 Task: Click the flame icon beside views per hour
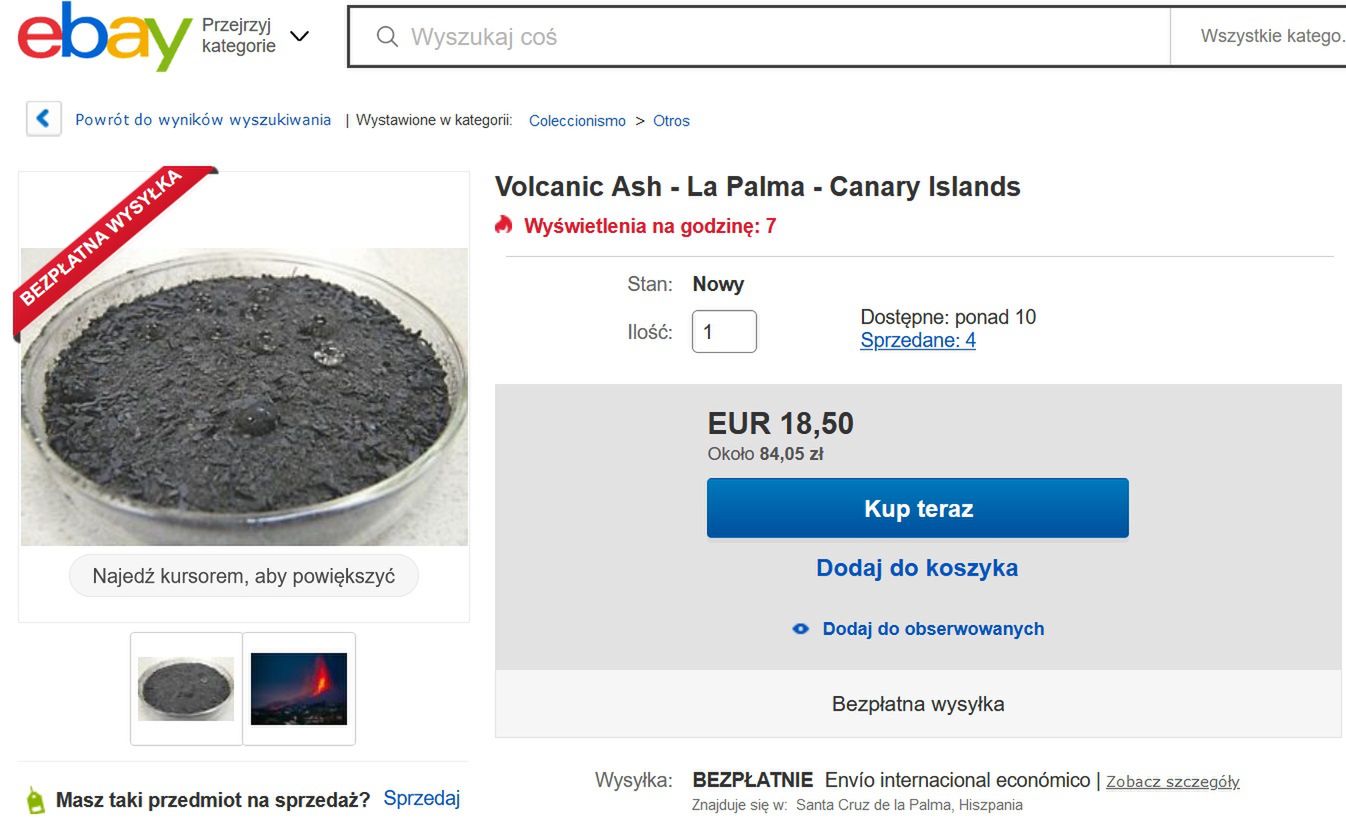[503, 226]
